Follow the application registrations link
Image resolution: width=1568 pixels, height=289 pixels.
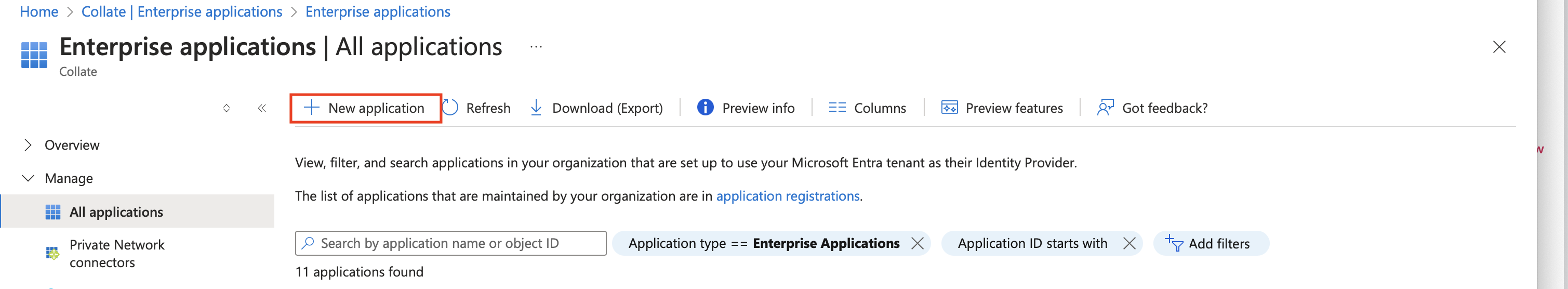(787, 196)
